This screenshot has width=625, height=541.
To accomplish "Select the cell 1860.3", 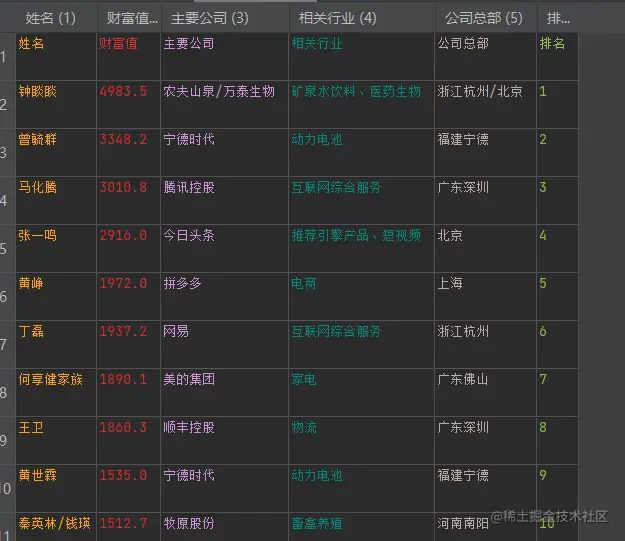I will point(128,441).
